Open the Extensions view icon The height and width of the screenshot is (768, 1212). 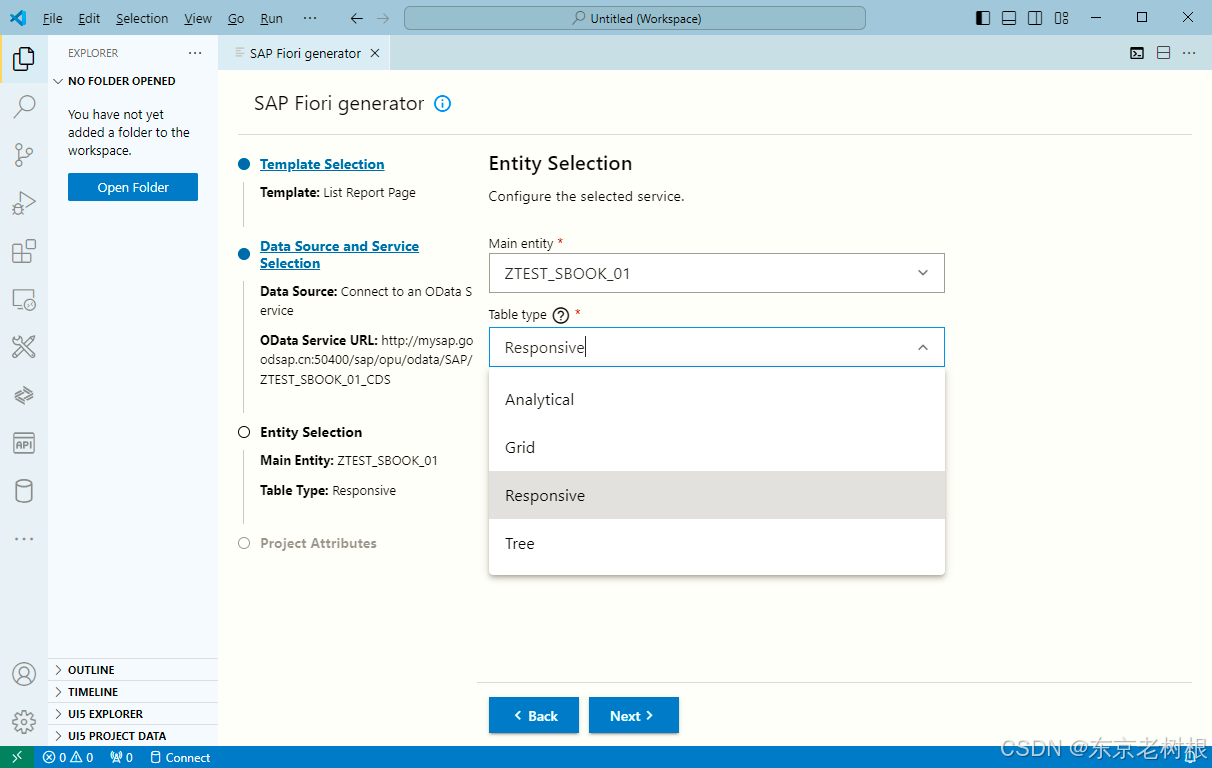coord(24,251)
